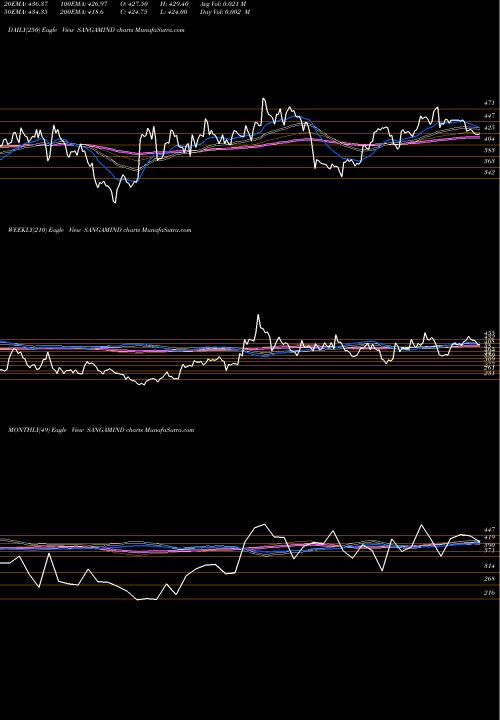Click the 404 price label on daily chart
Viewport: 500px width, 720px height.
tap(489, 139)
